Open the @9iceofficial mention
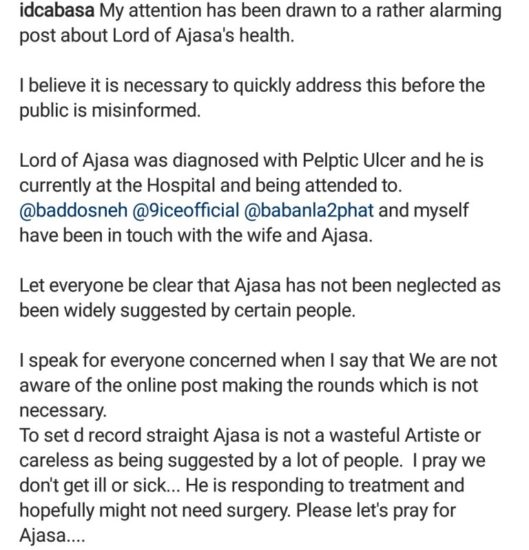This screenshot has width=529, height=550. pyautogui.click(x=186, y=210)
